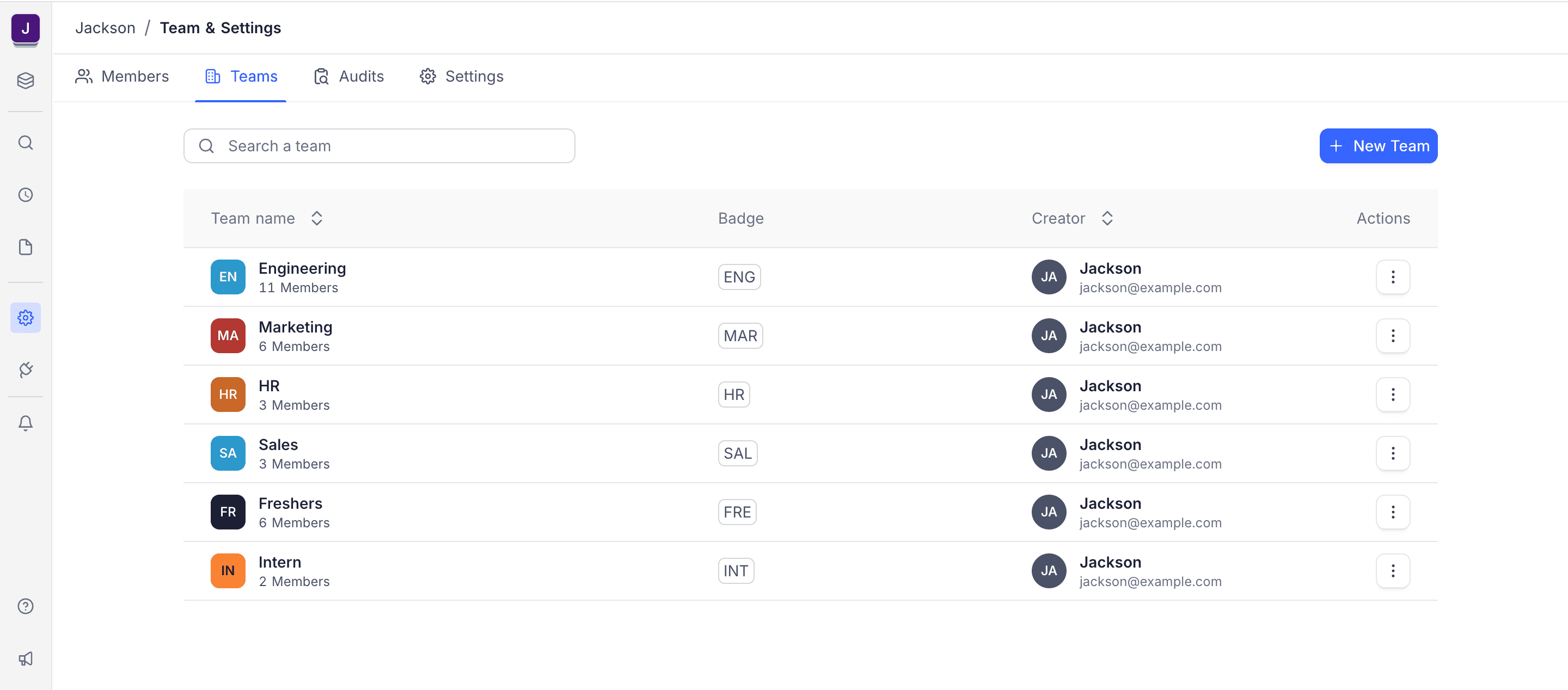Click the clock history sidebar icon
This screenshot has width=1568, height=690.
click(26, 195)
